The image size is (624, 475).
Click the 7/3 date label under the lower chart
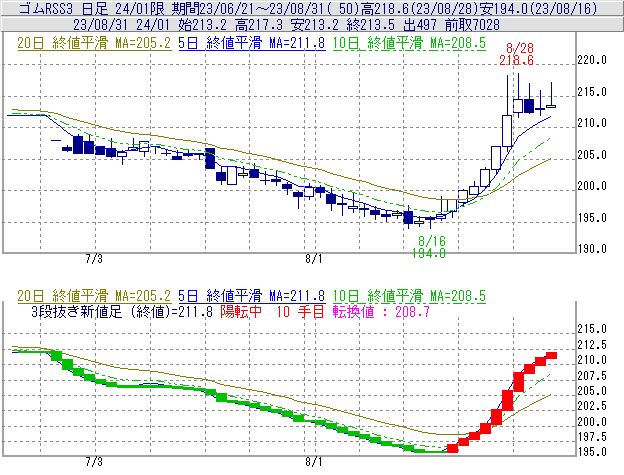(x=94, y=462)
